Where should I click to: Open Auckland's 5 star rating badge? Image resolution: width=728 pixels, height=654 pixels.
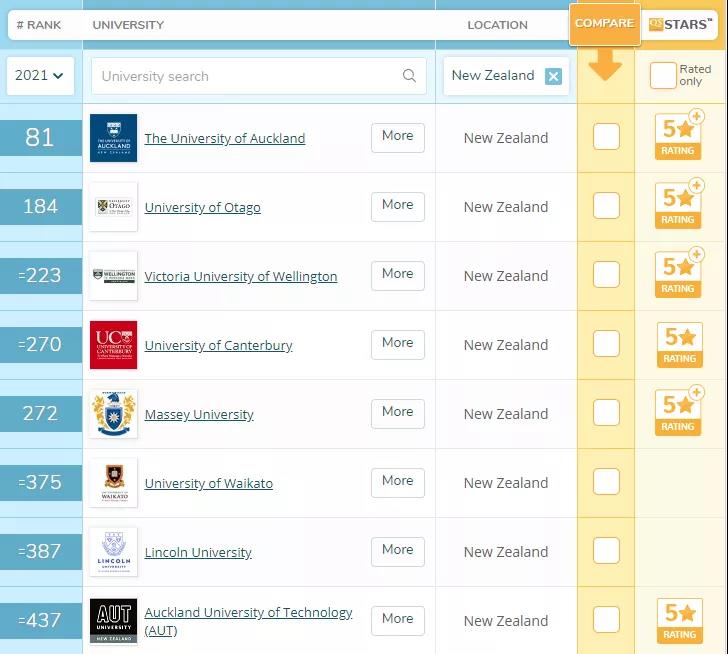point(680,138)
